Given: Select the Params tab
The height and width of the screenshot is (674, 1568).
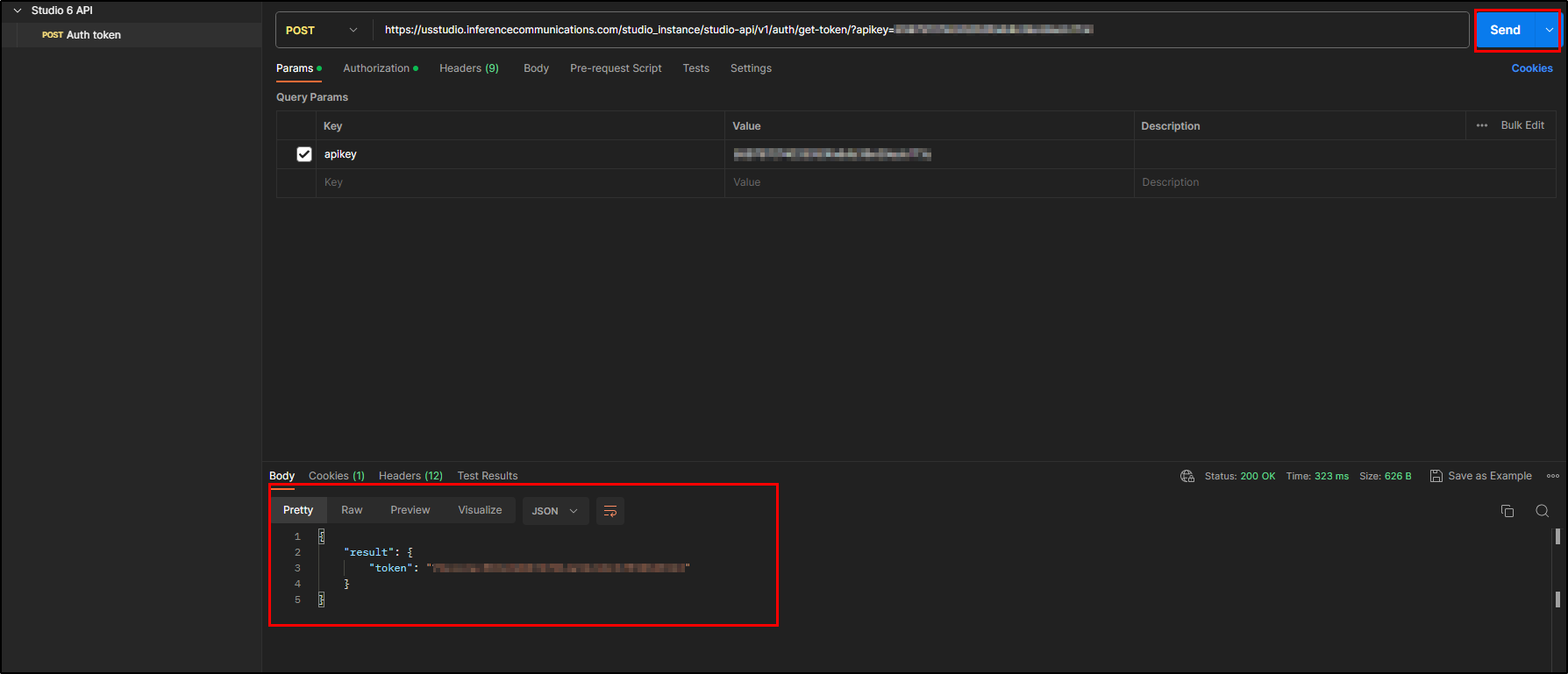Looking at the screenshot, I should point(298,68).
